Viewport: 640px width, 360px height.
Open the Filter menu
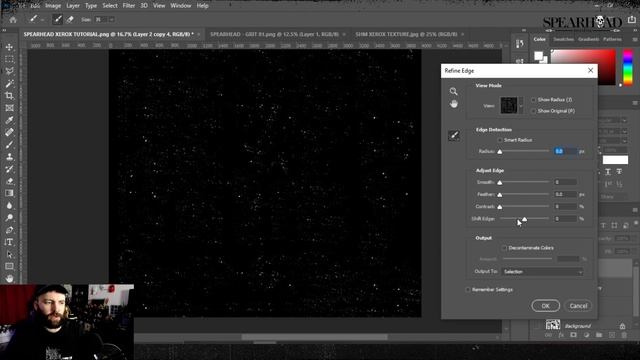click(x=129, y=6)
